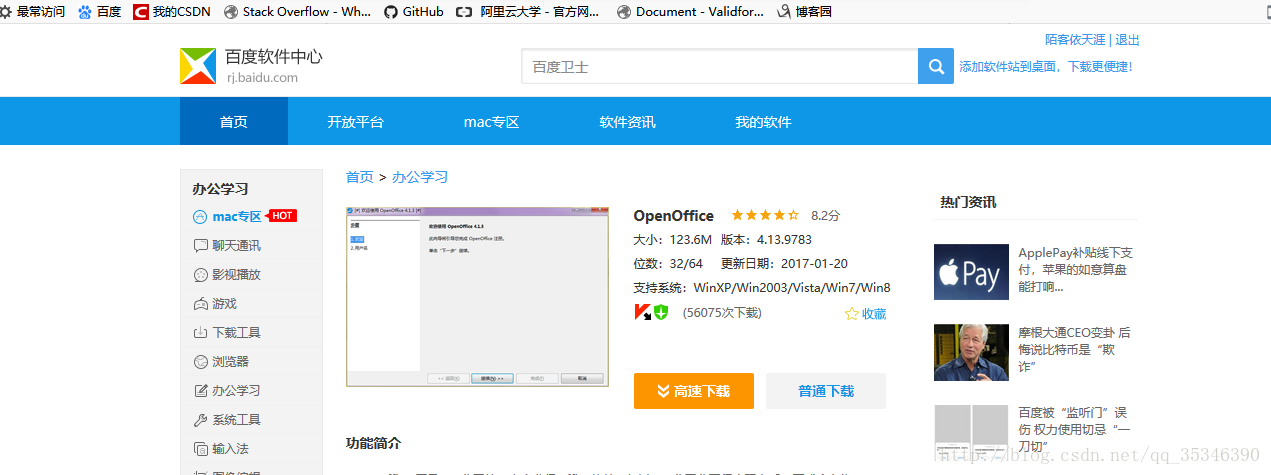Open the 百度 bookmark
This screenshot has height=475, width=1271.
click(99, 12)
